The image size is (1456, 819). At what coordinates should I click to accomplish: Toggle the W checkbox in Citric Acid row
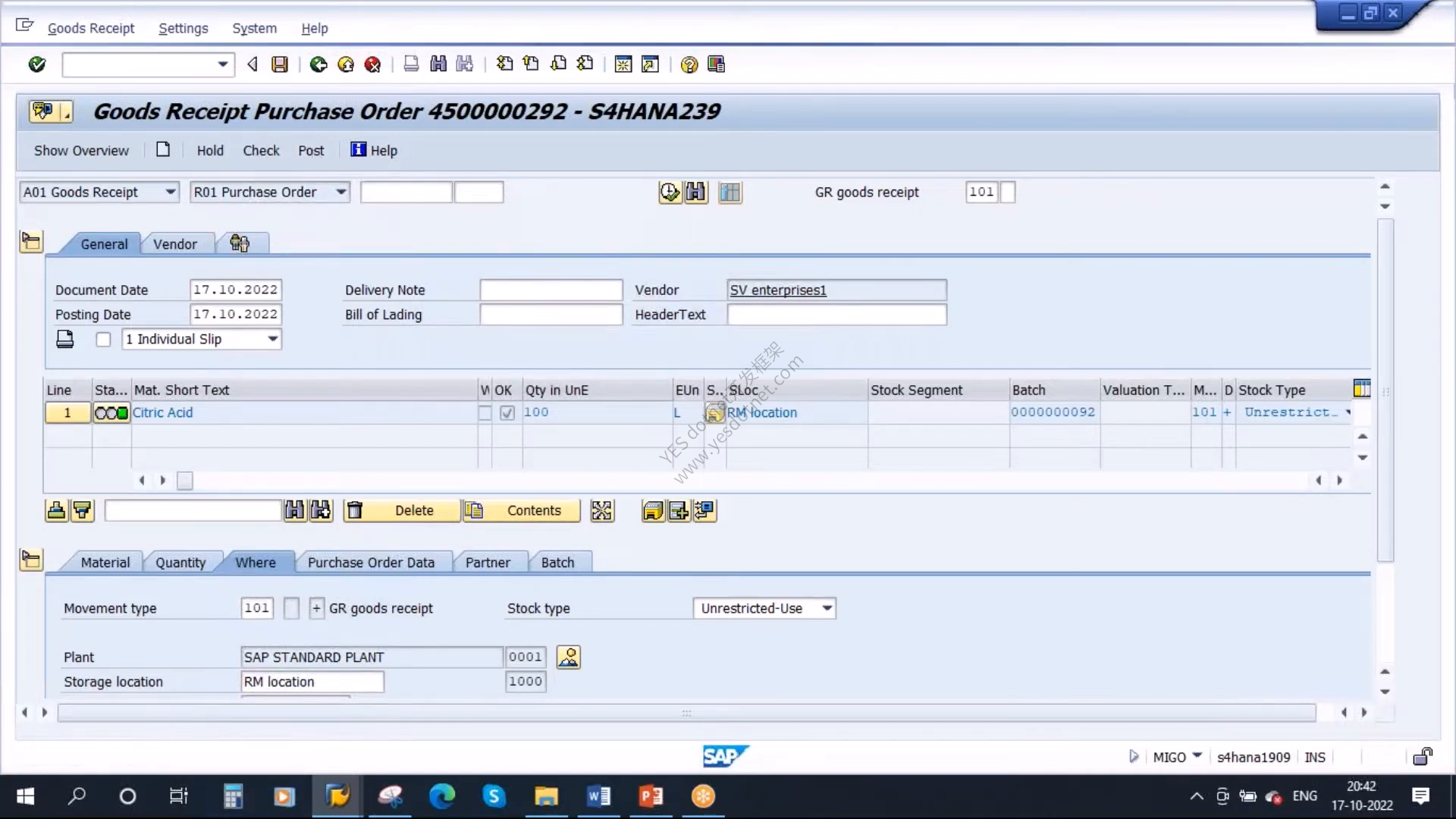click(x=485, y=413)
